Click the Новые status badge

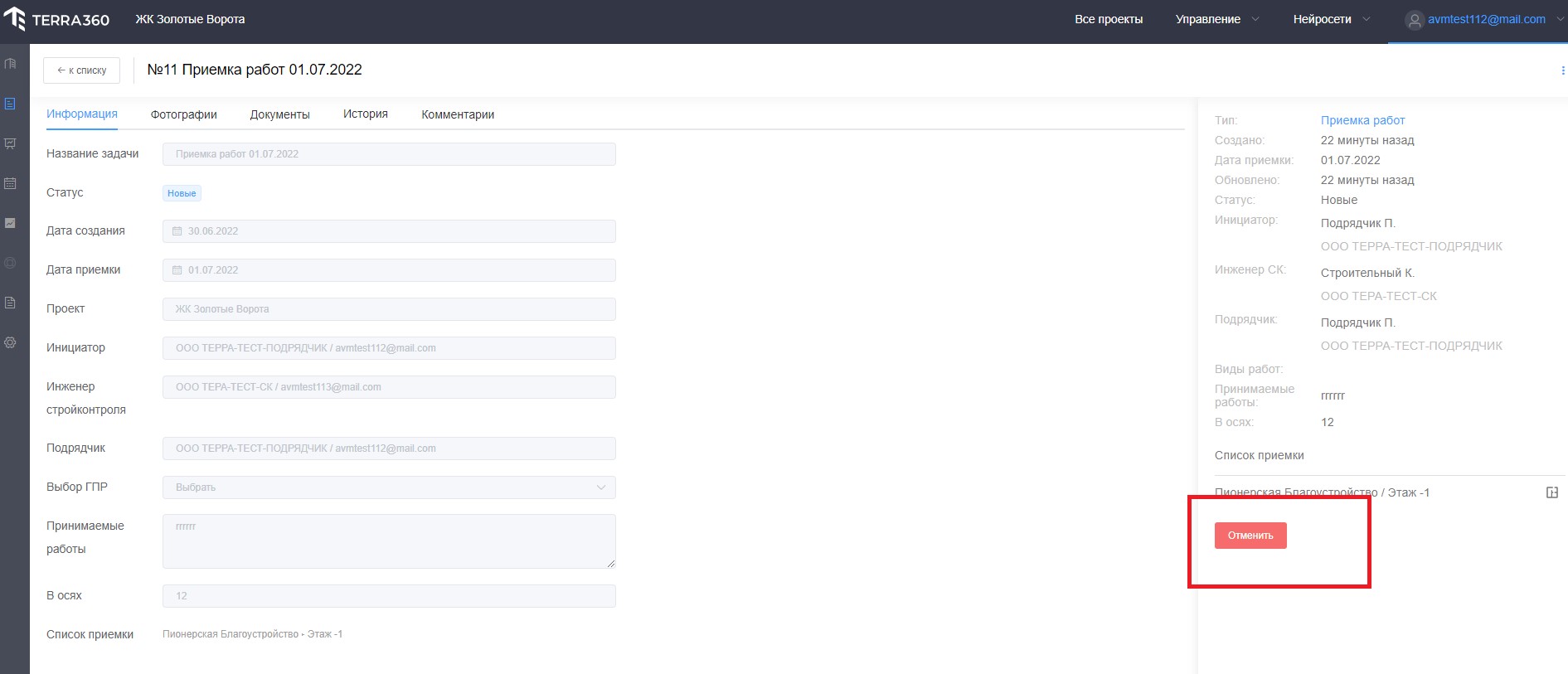(x=182, y=193)
